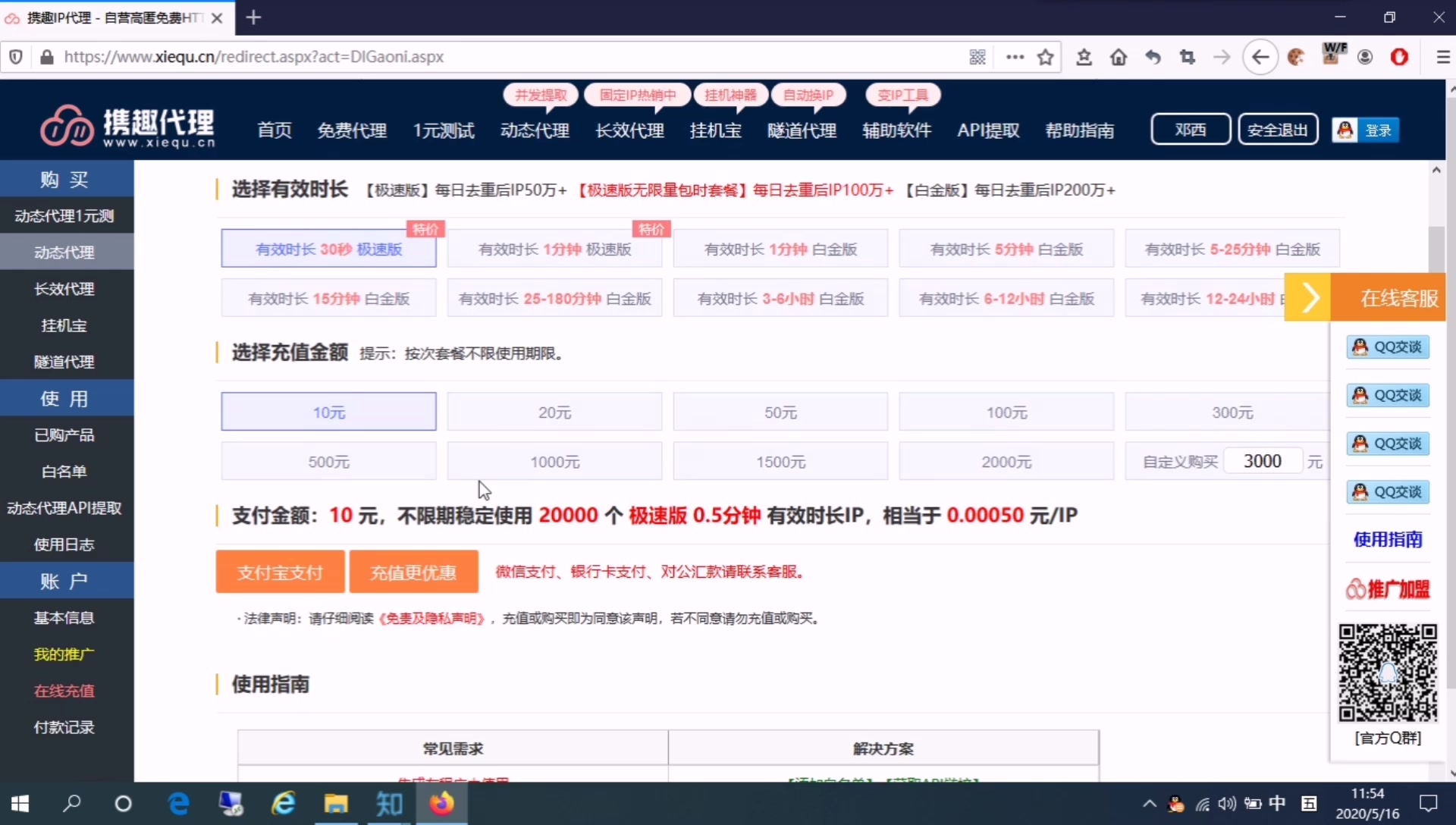Open the red Opera-style extension icon
Viewport: 1456px width, 825px height.
click(1399, 57)
